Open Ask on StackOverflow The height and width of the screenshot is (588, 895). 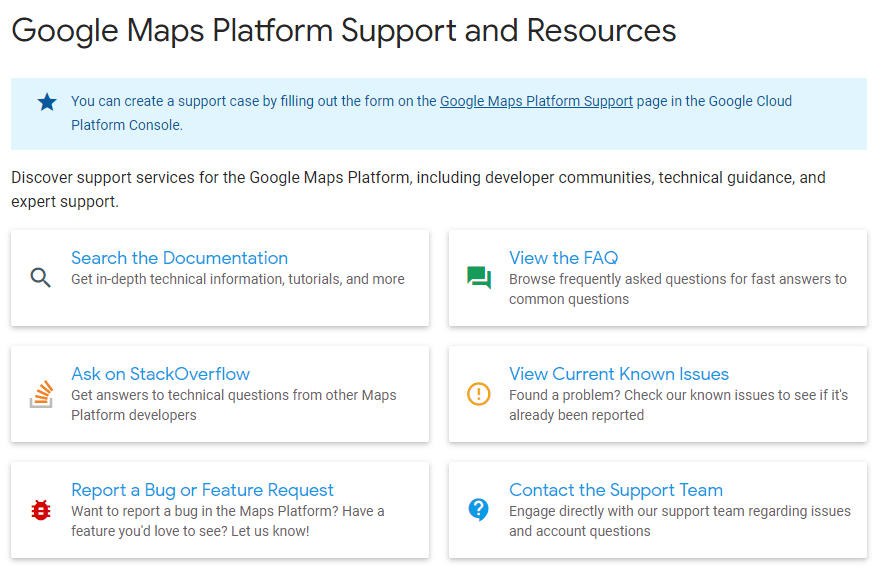(x=160, y=374)
